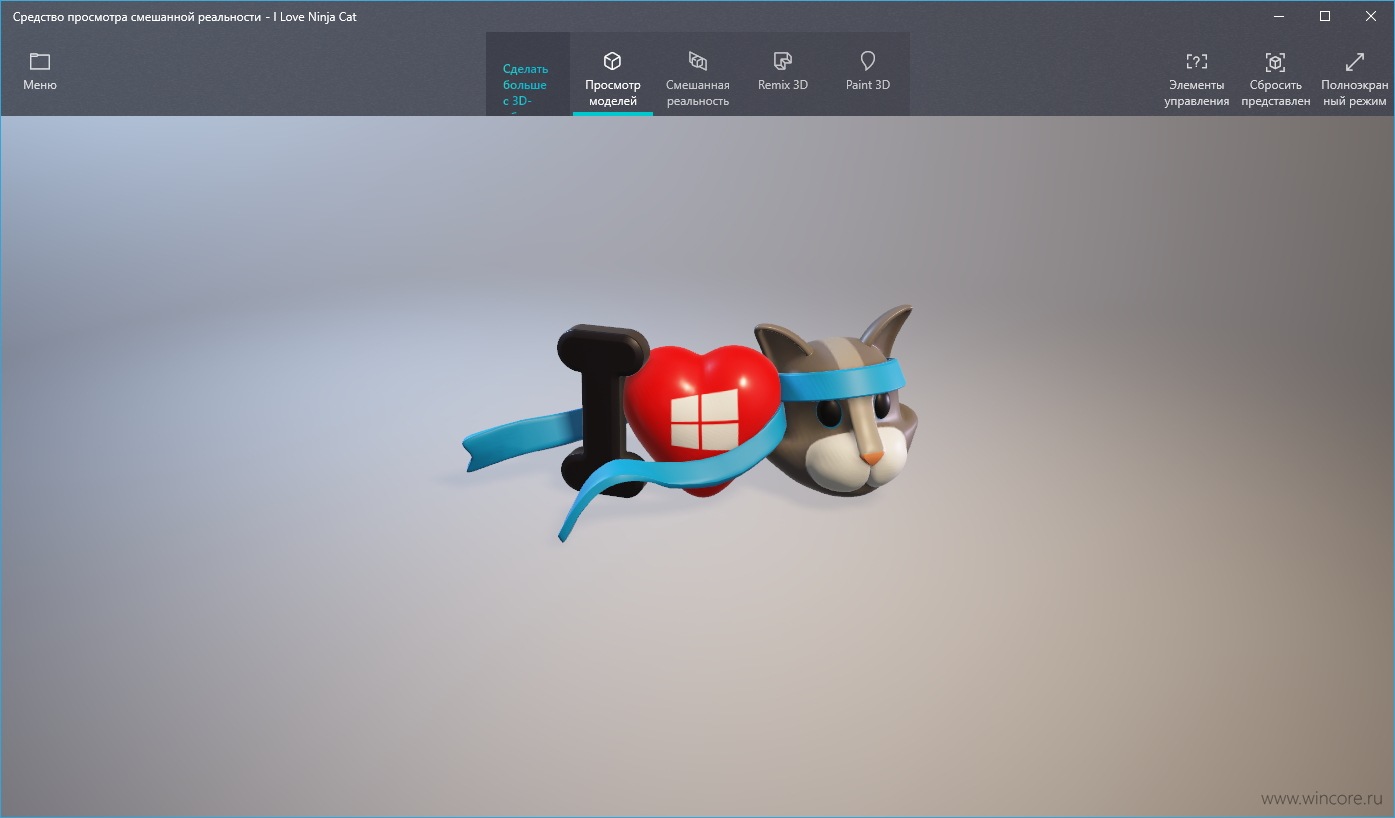
Task: Maximize the application window
Action: pos(1325,16)
